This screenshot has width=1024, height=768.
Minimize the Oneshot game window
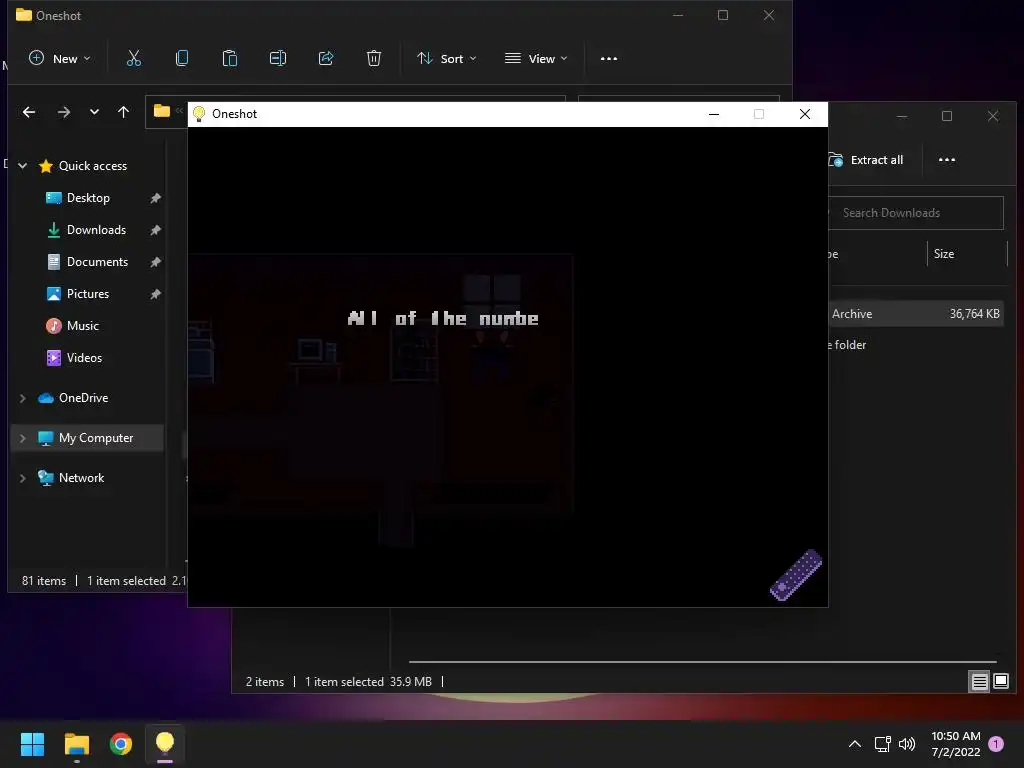pyautogui.click(x=714, y=114)
